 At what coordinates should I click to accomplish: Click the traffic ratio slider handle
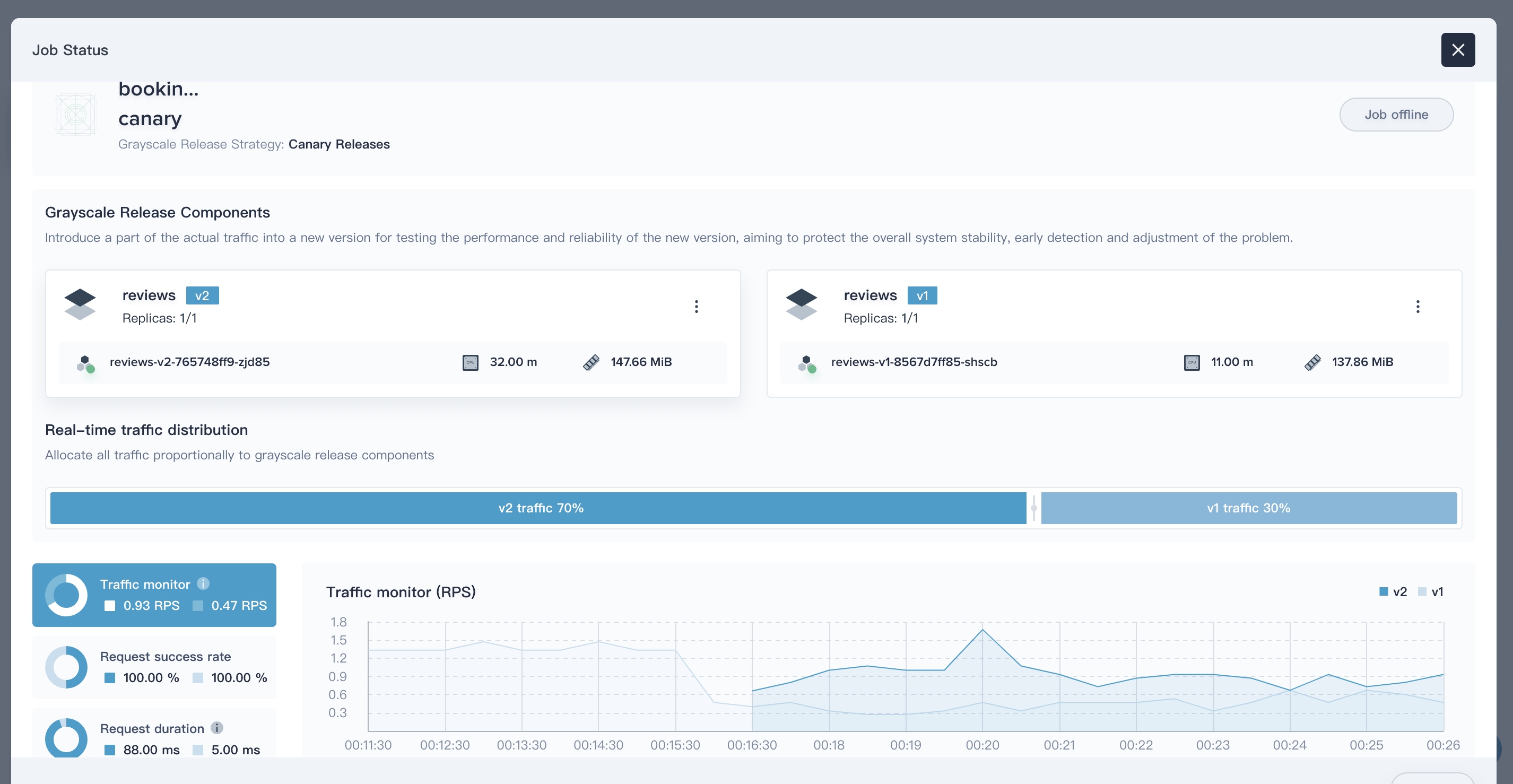(1033, 508)
